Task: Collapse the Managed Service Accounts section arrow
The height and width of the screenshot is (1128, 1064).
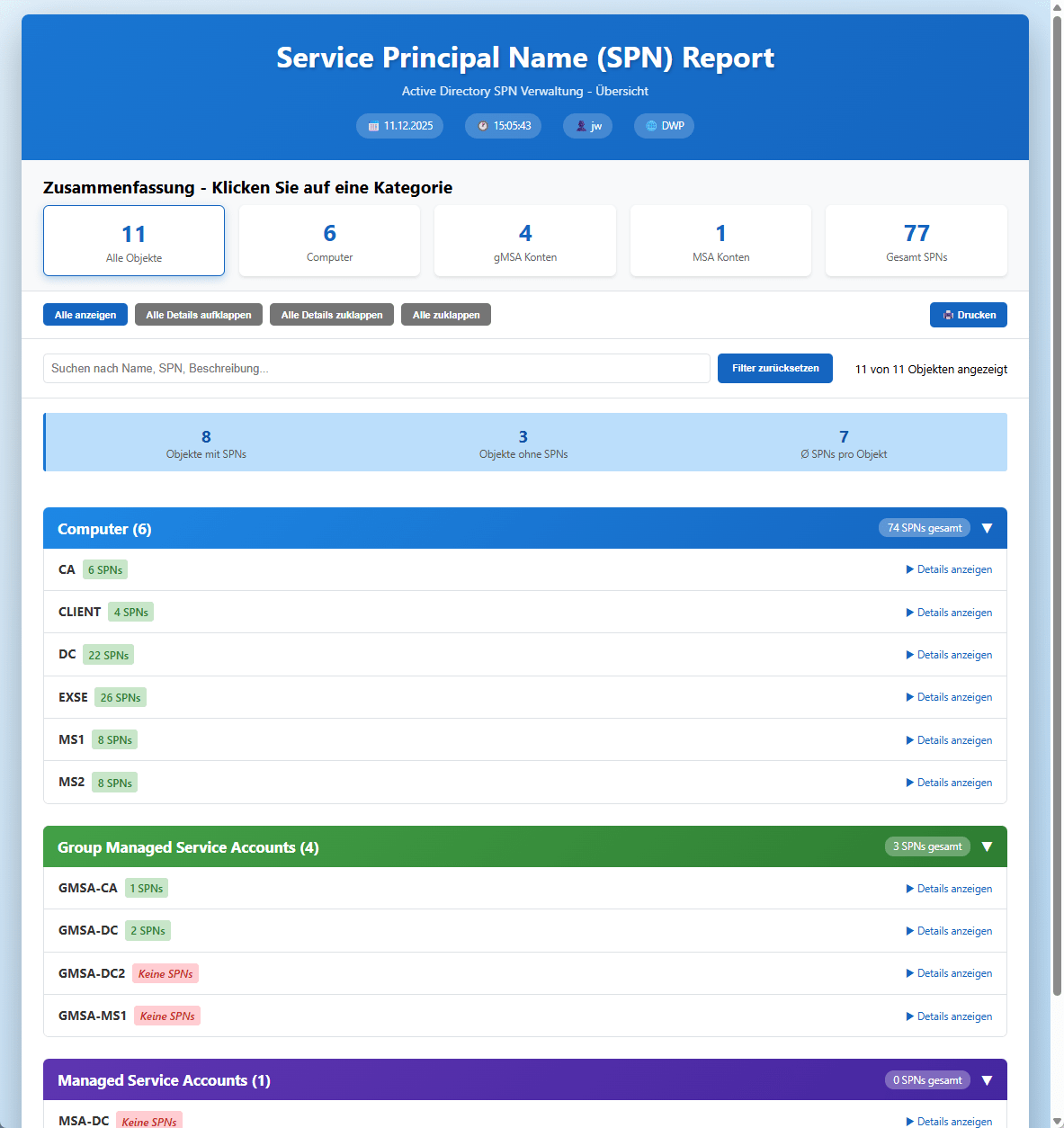Action: 987,1080
